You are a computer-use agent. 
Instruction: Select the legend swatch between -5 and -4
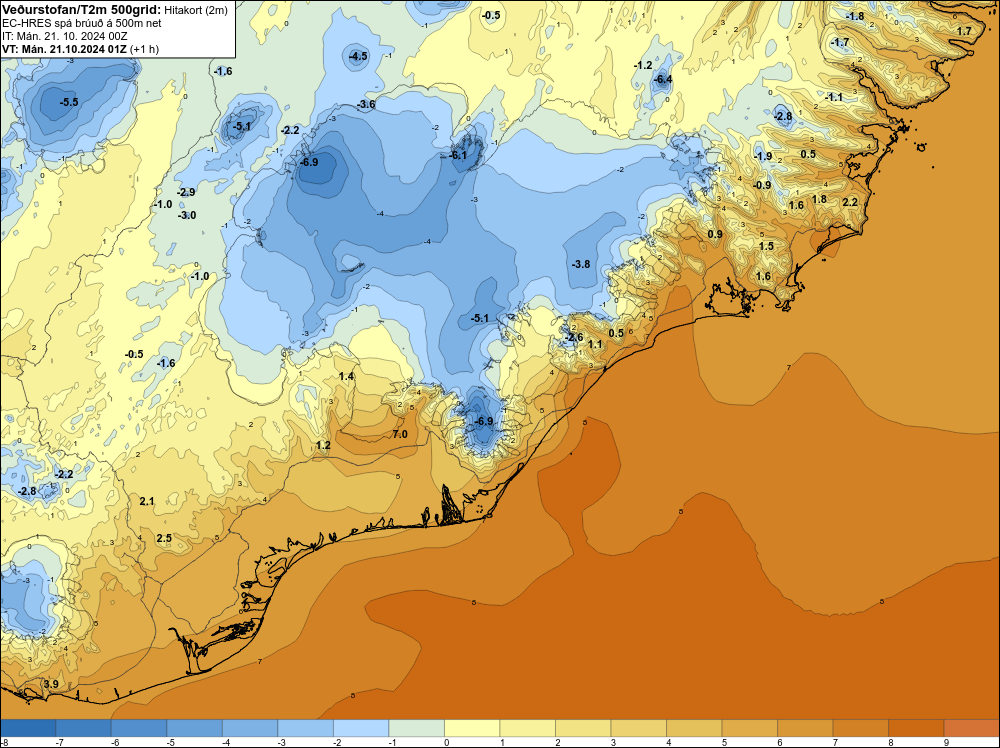click(195, 728)
